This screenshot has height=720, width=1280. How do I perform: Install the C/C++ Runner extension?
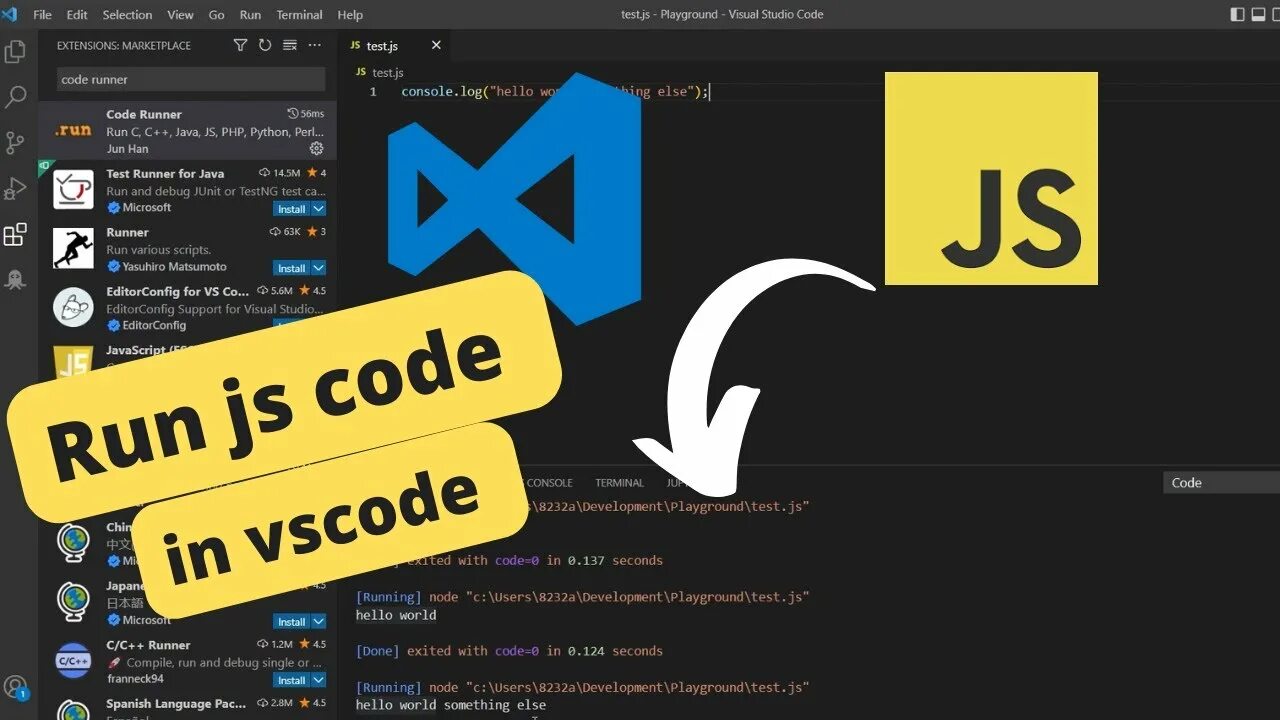pos(292,680)
